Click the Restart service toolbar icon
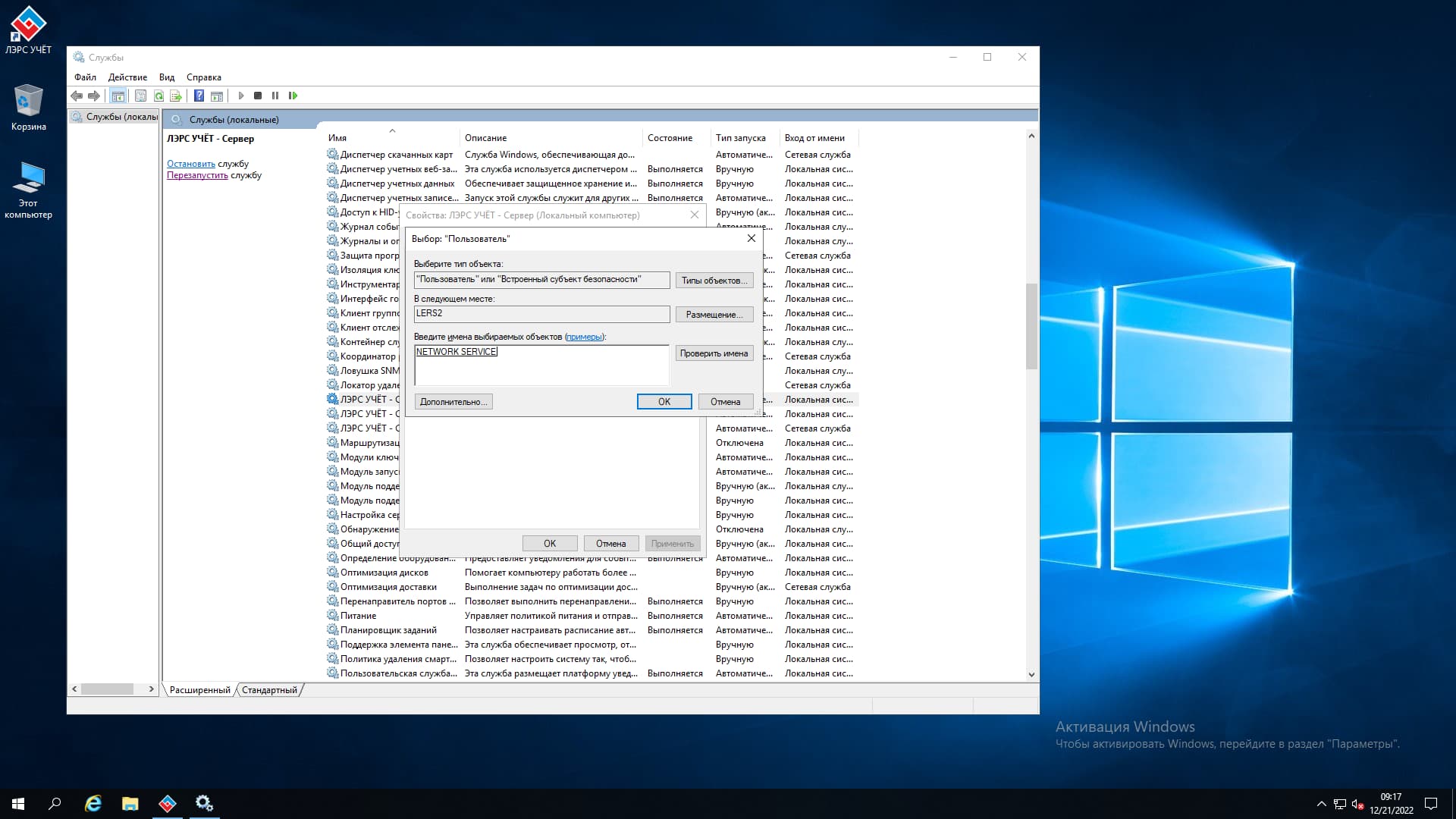 [293, 96]
